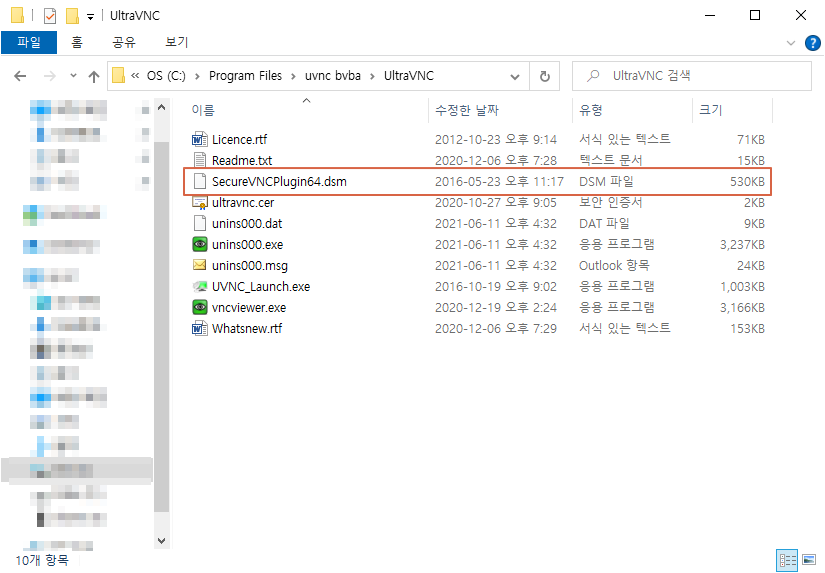Open the 공유 ribbon tab
This screenshot has width=825, height=573.
click(x=124, y=42)
